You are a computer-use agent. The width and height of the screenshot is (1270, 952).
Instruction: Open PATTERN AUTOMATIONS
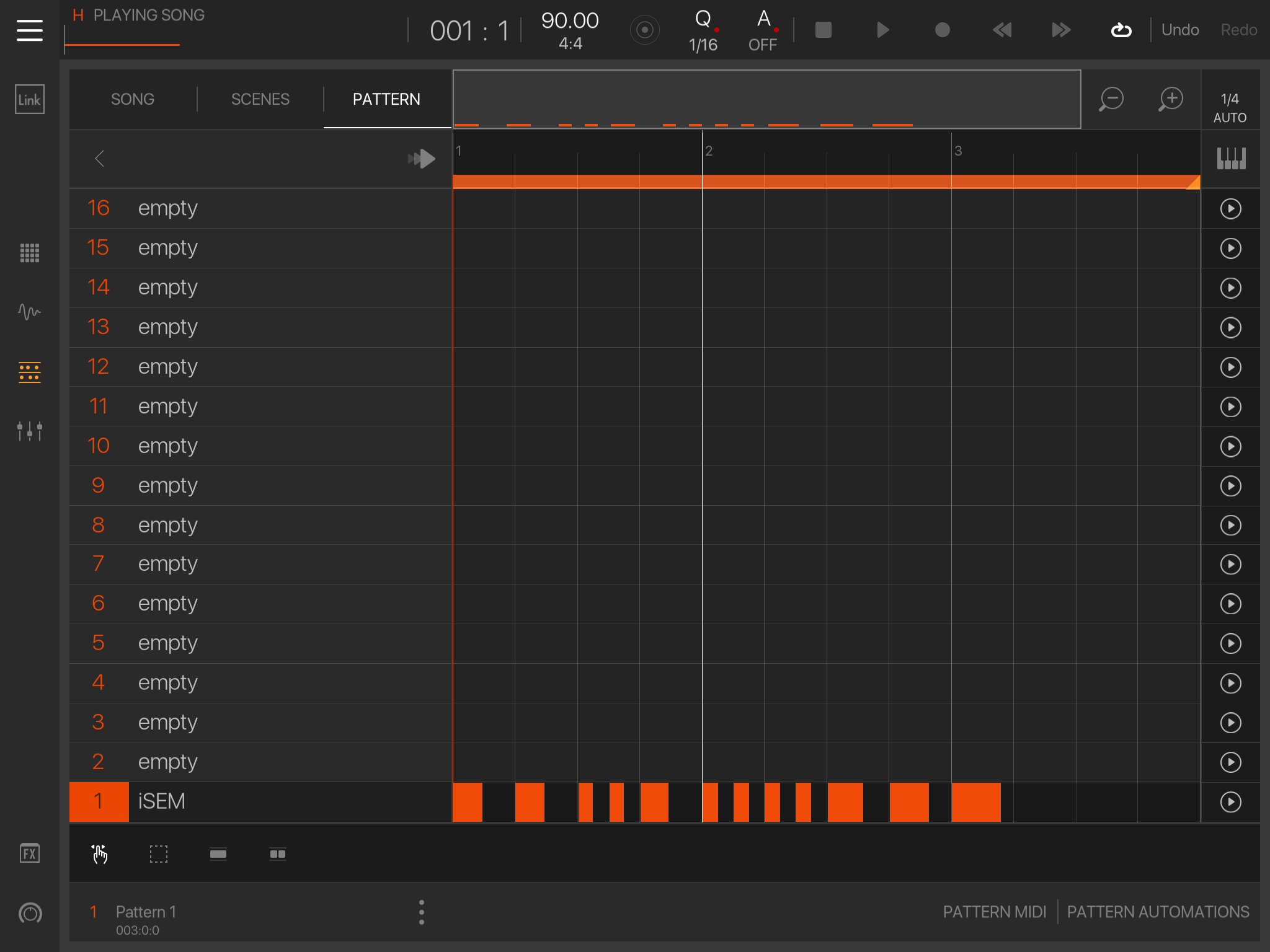pyautogui.click(x=1158, y=912)
